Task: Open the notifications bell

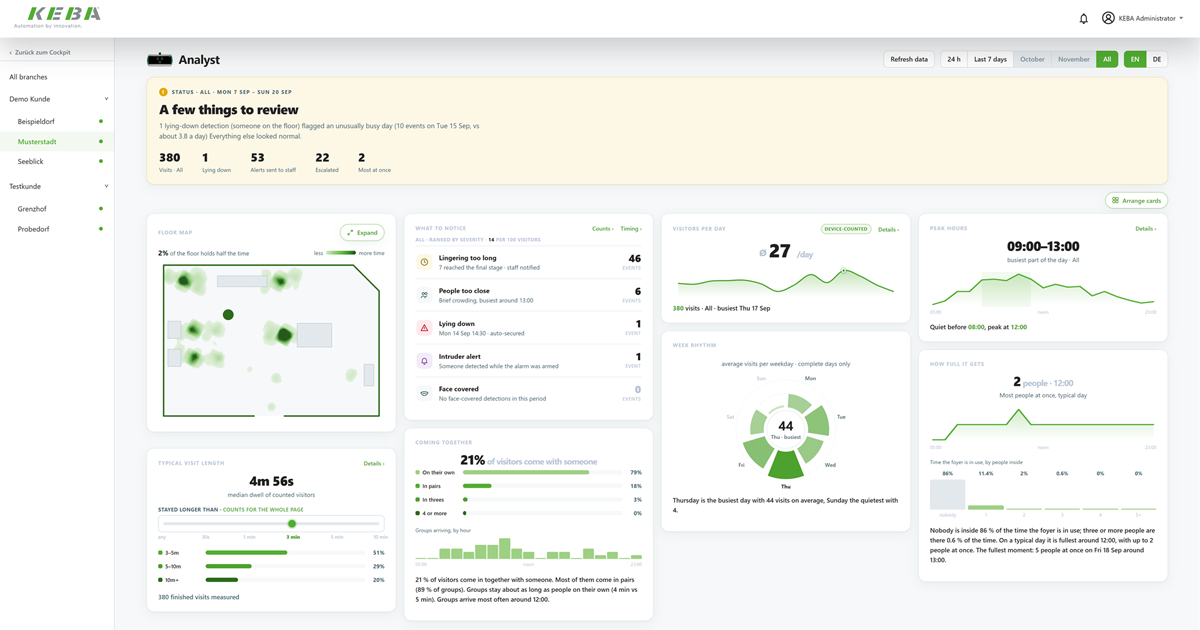Action: (x=1083, y=18)
